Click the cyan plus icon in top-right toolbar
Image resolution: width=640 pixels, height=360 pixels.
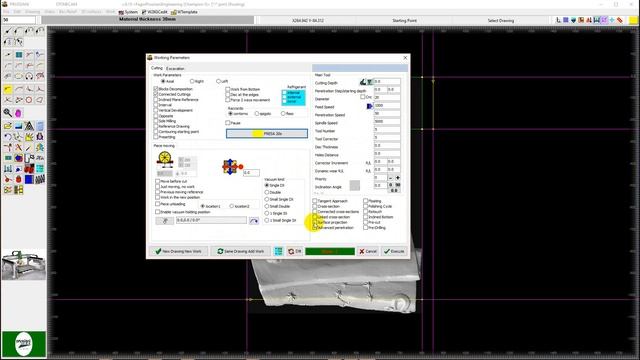[x=612, y=20]
